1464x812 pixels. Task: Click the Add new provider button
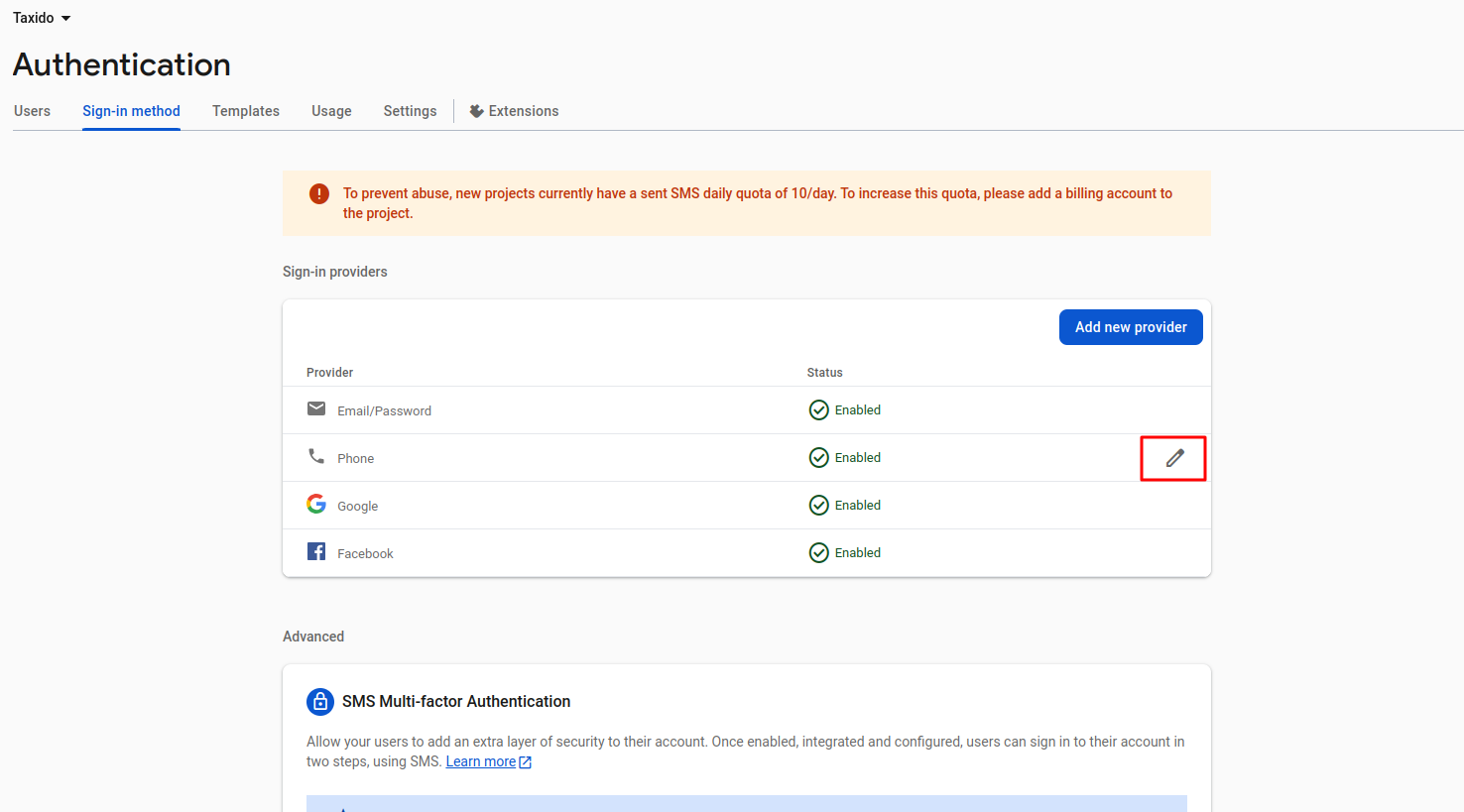[x=1131, y=326]
